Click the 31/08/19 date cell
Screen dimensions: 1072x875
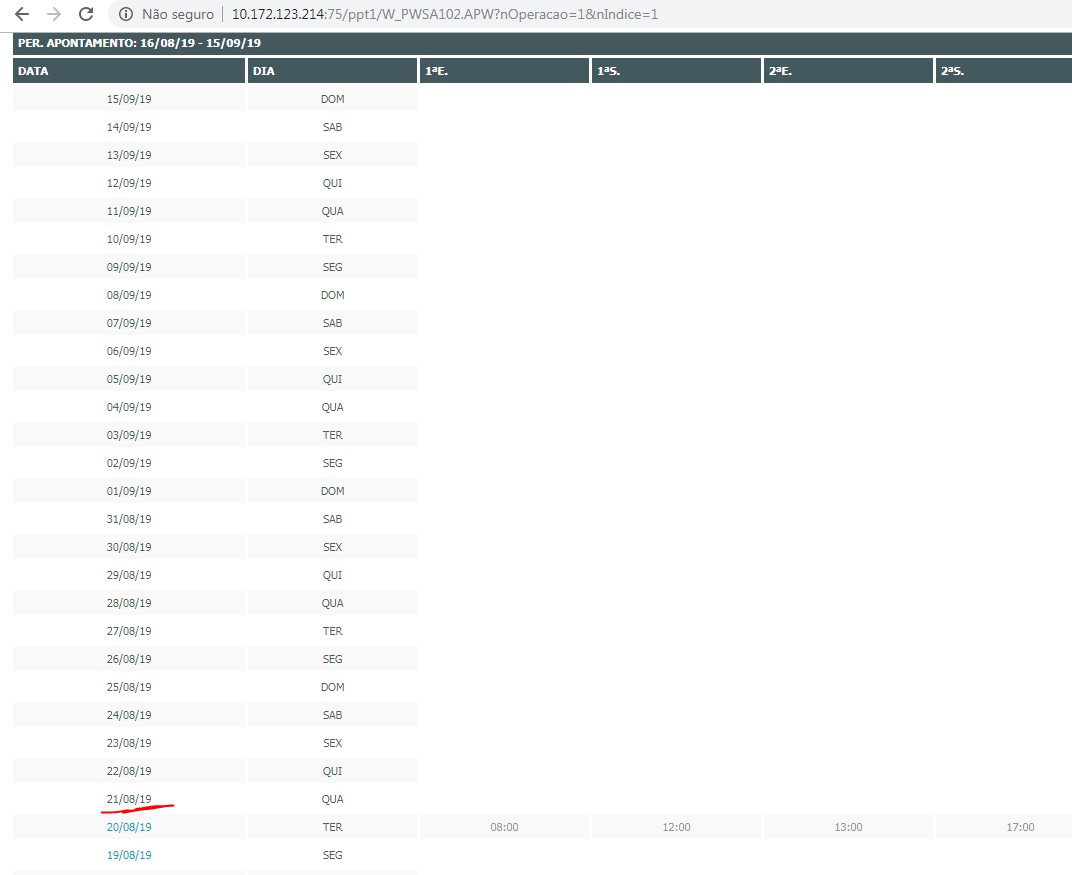coord(129,519)
